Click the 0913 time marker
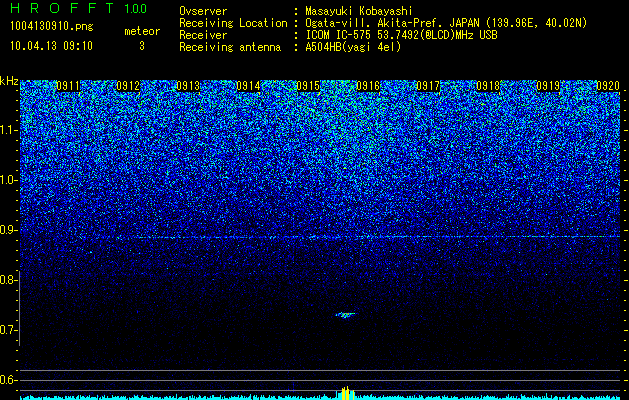This screenshot has width=629, height=400. (x=188, y=86)
